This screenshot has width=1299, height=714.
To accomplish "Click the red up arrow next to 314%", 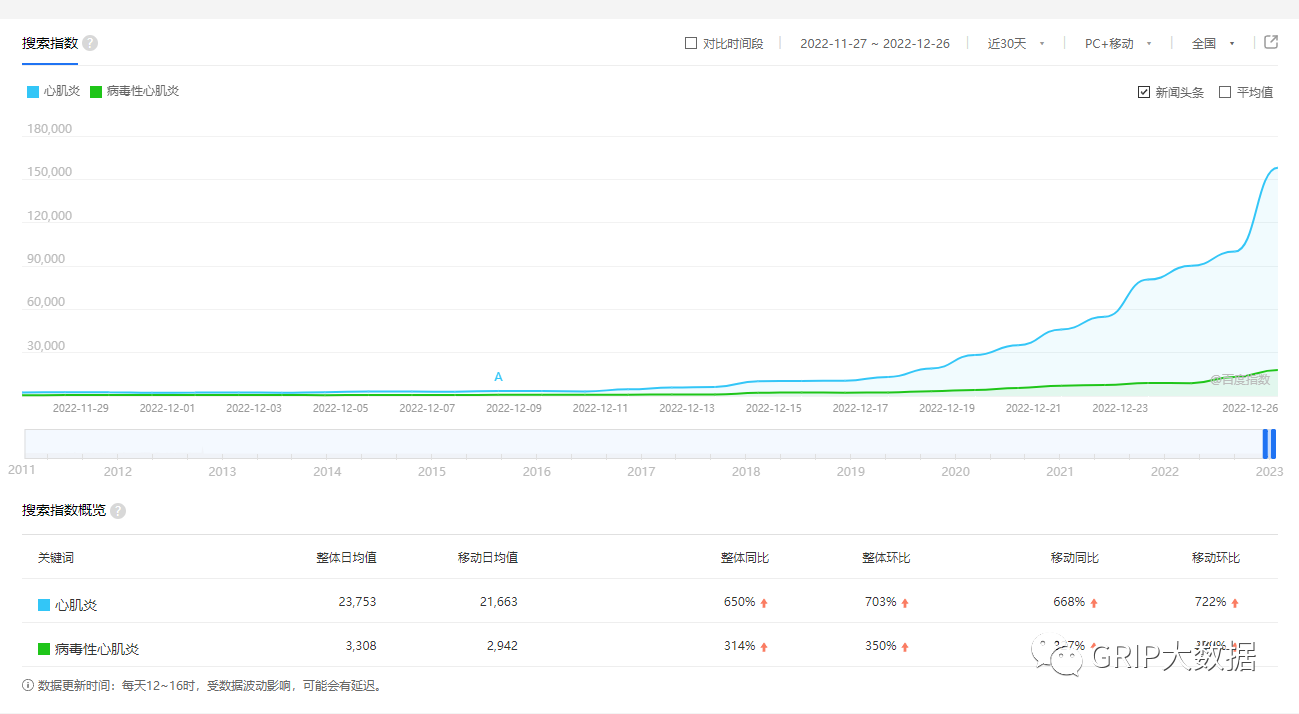I will click(764, 647).
